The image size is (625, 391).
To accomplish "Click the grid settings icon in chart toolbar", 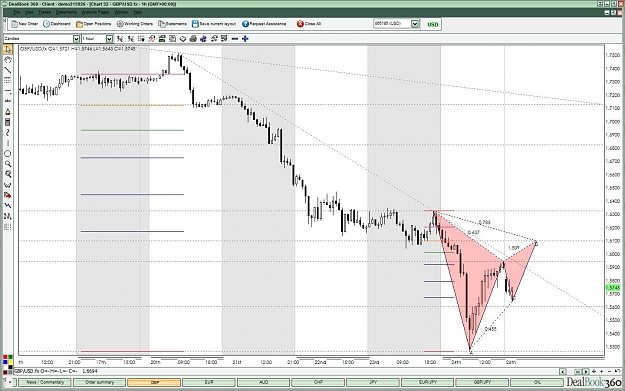I will 141,39.
